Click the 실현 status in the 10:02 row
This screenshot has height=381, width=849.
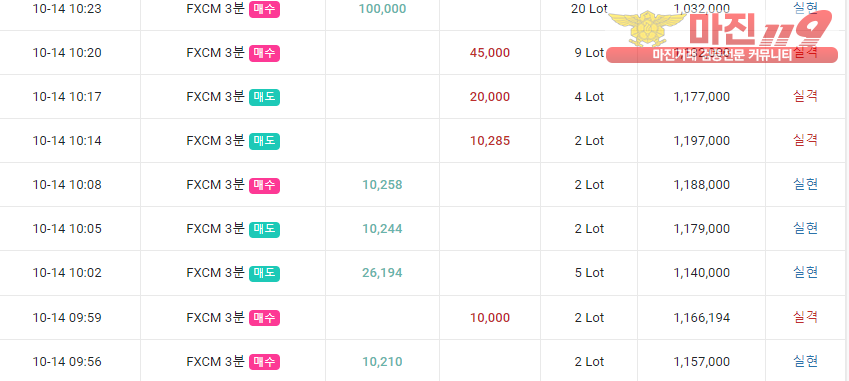(805, 272)
